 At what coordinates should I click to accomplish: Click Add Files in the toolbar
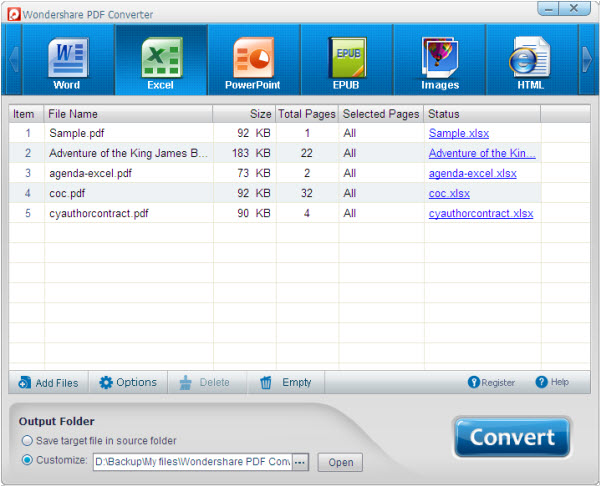click(x=49, y=382)
